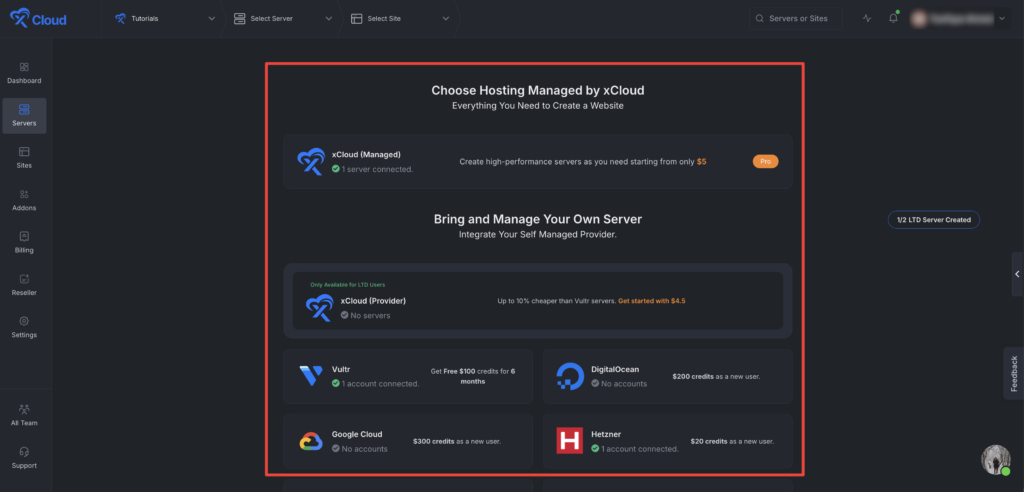
Task: Click the Servers or Sites search field
Action: click(795, 18)
